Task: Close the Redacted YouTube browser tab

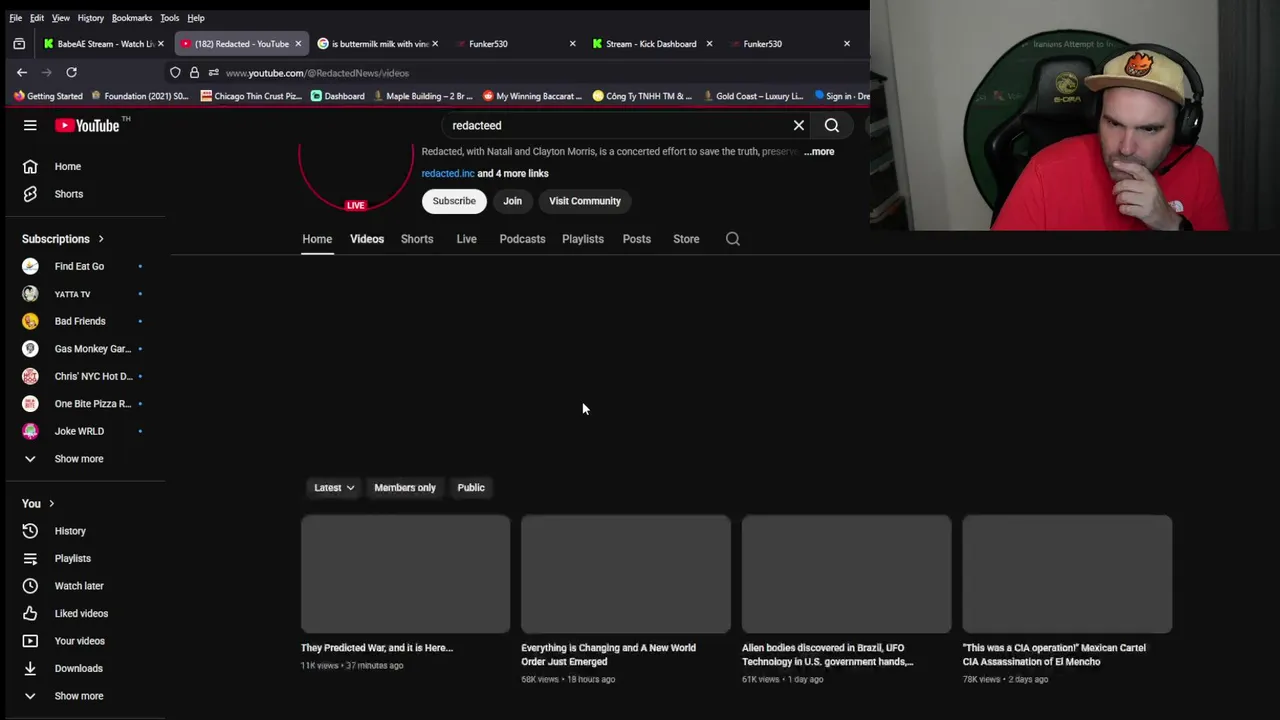Action: pos(297,44)
